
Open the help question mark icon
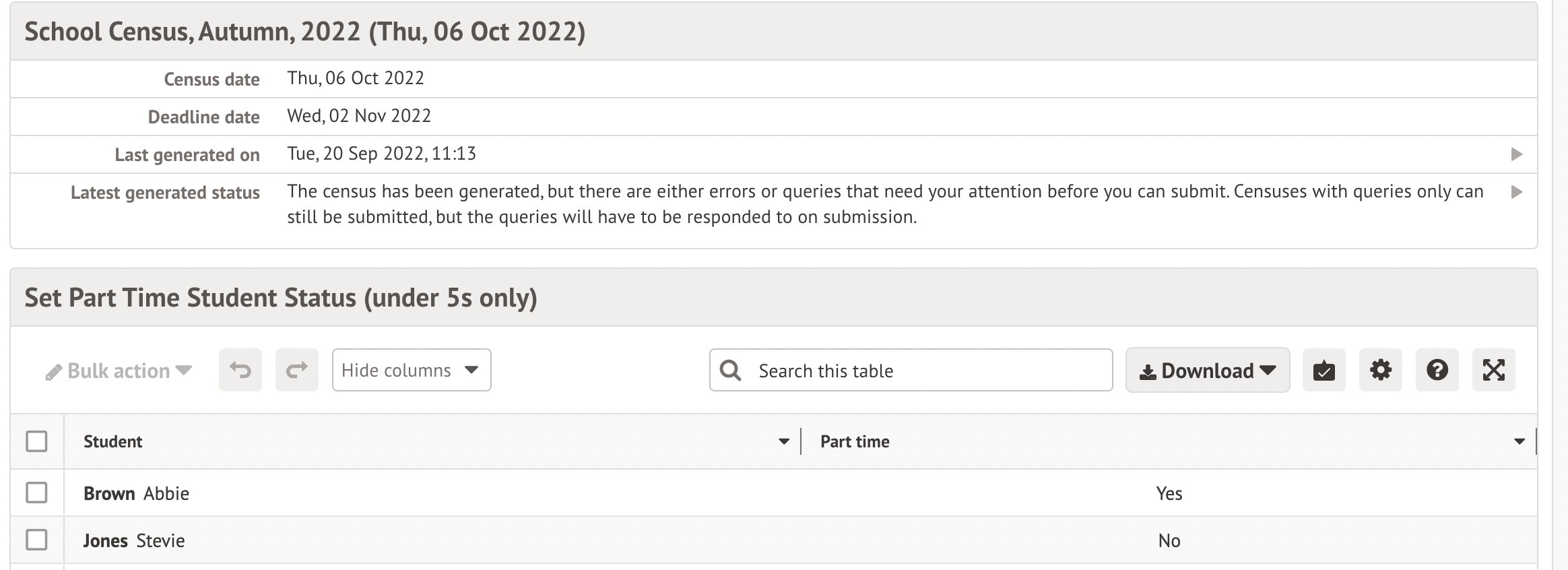[1437, 370]
